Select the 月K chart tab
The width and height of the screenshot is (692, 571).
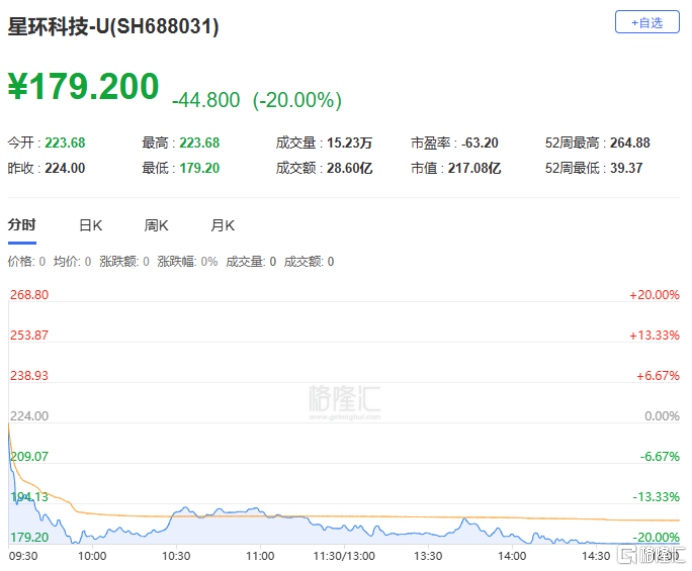click(x=222, y=225)
